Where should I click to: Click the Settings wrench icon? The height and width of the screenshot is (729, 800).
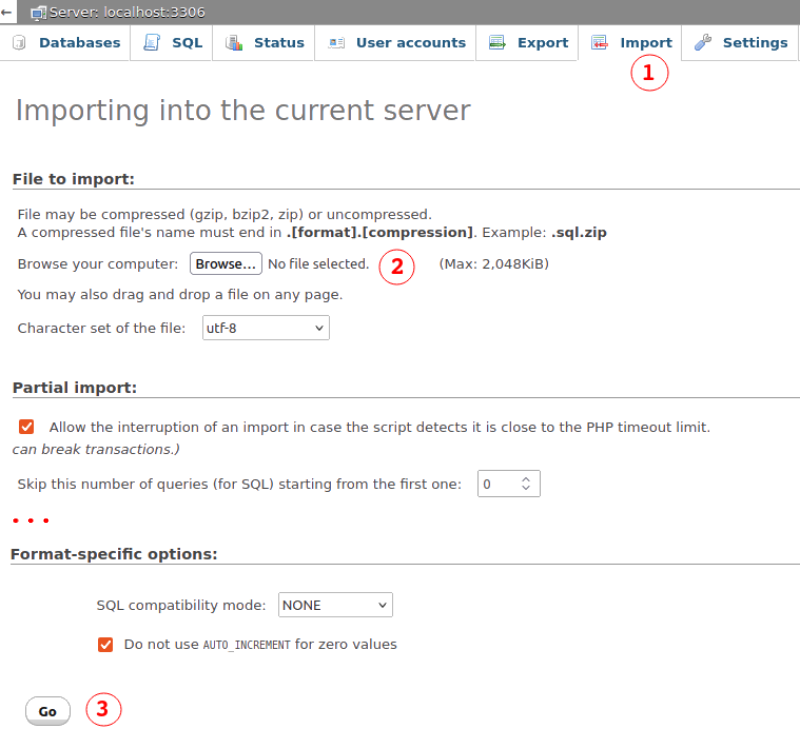coord(702,42)
